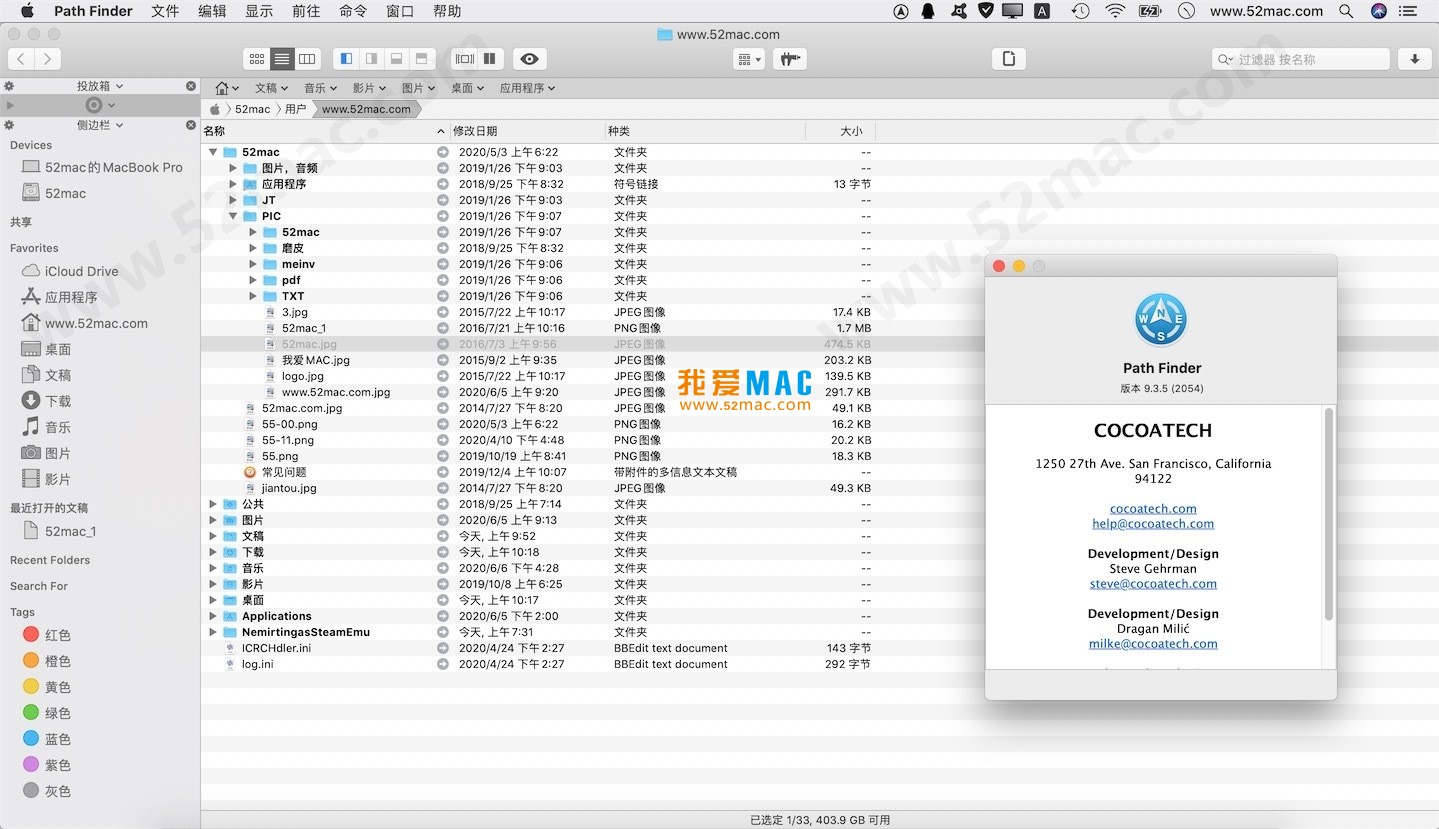
Task: Go back with the toolbar back arrow
Action: click(x=21, y=59)
